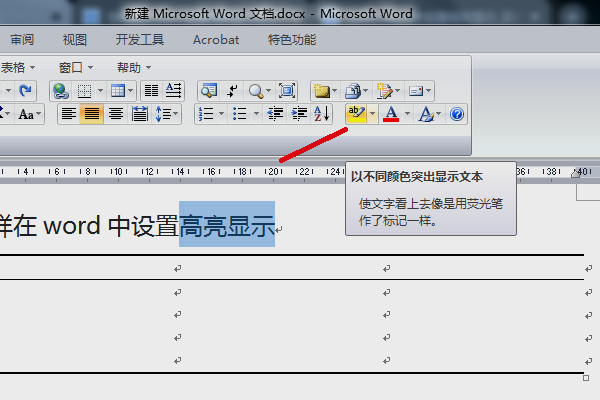Select the Acrobat tab

216,40
